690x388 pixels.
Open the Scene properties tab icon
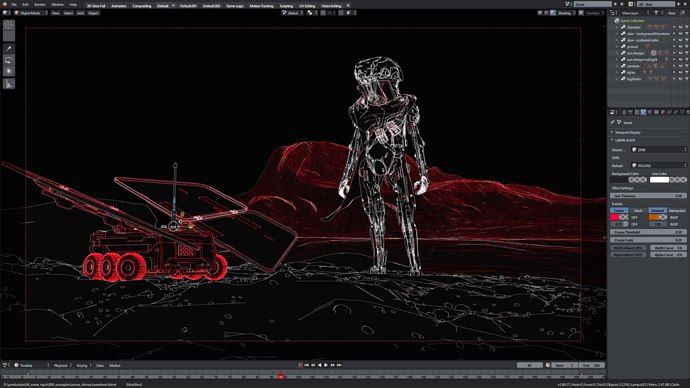coord(643,113)
